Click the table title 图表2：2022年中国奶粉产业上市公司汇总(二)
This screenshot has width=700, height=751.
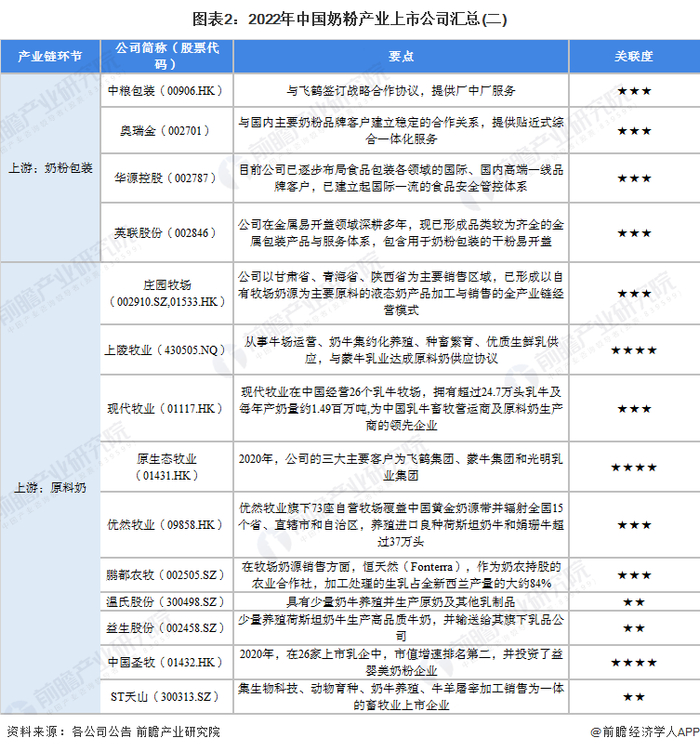coord(350,19)
